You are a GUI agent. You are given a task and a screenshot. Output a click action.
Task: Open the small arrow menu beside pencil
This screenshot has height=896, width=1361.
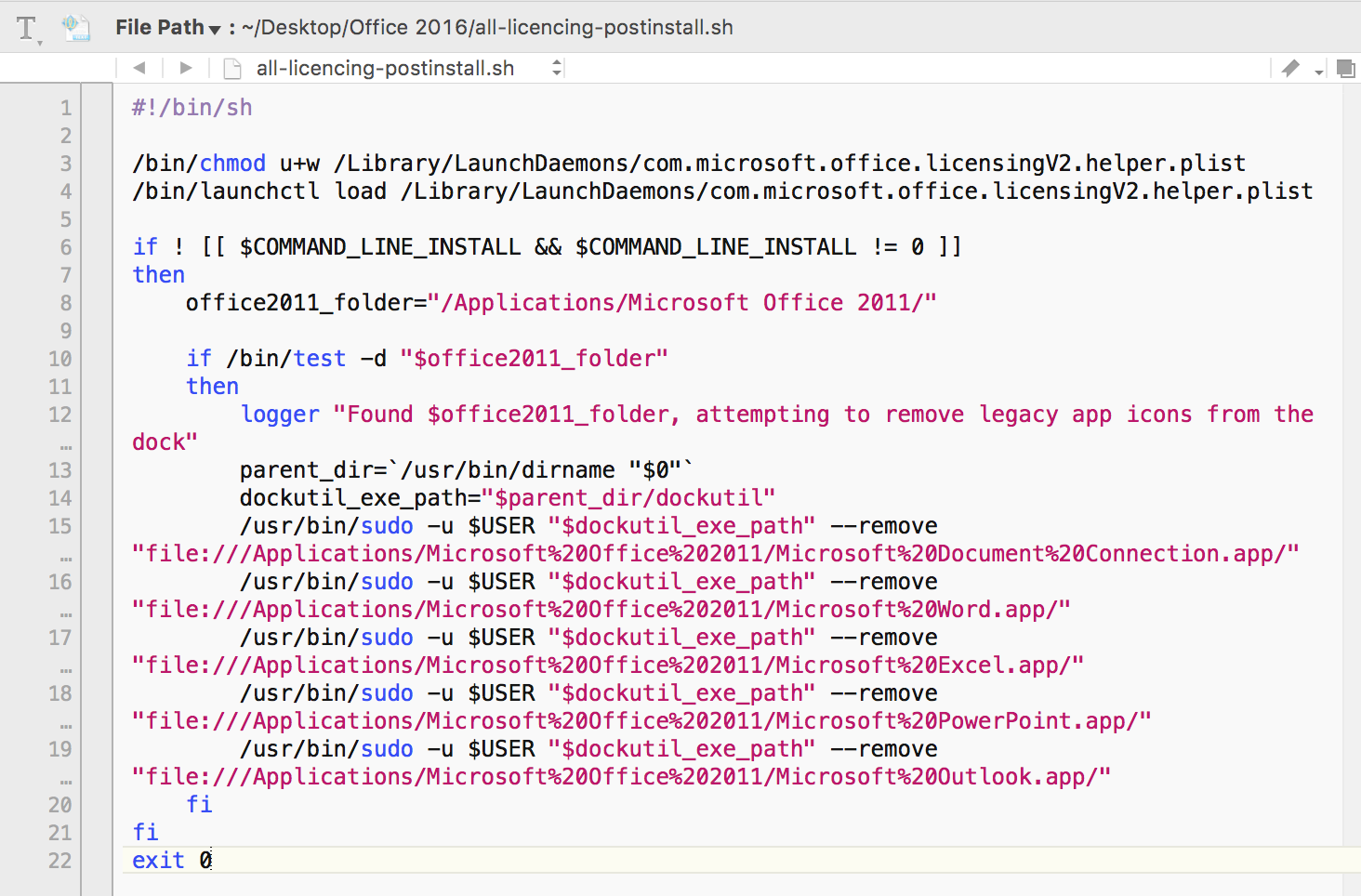1318,71
